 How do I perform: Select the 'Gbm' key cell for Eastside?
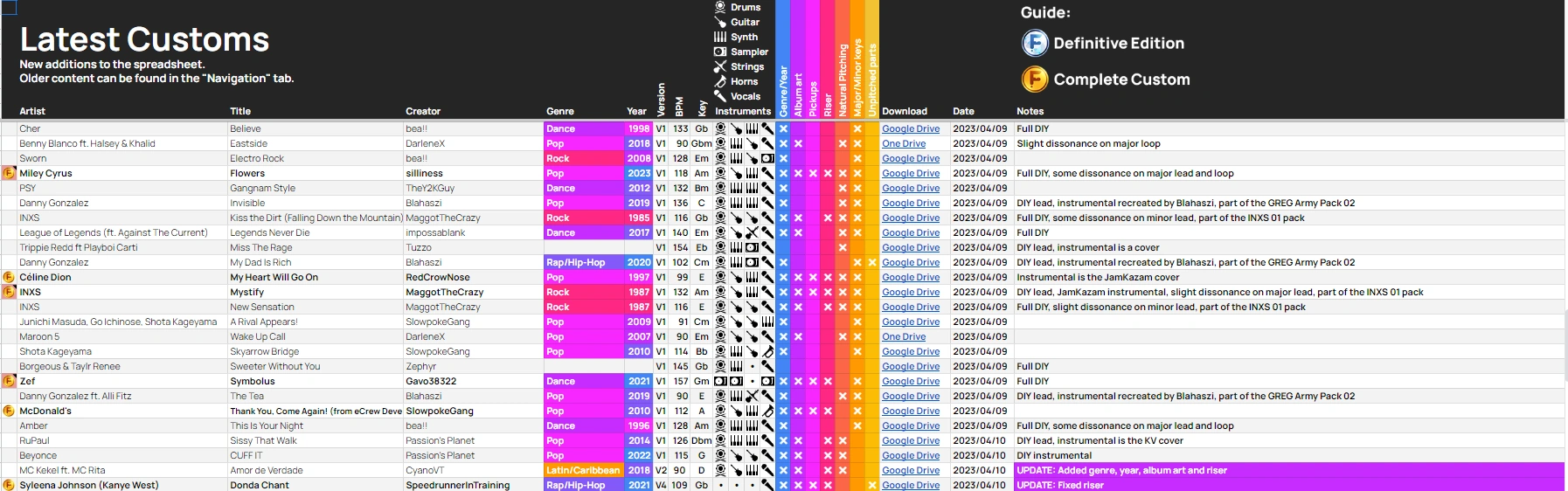click(x=702, y=143)
